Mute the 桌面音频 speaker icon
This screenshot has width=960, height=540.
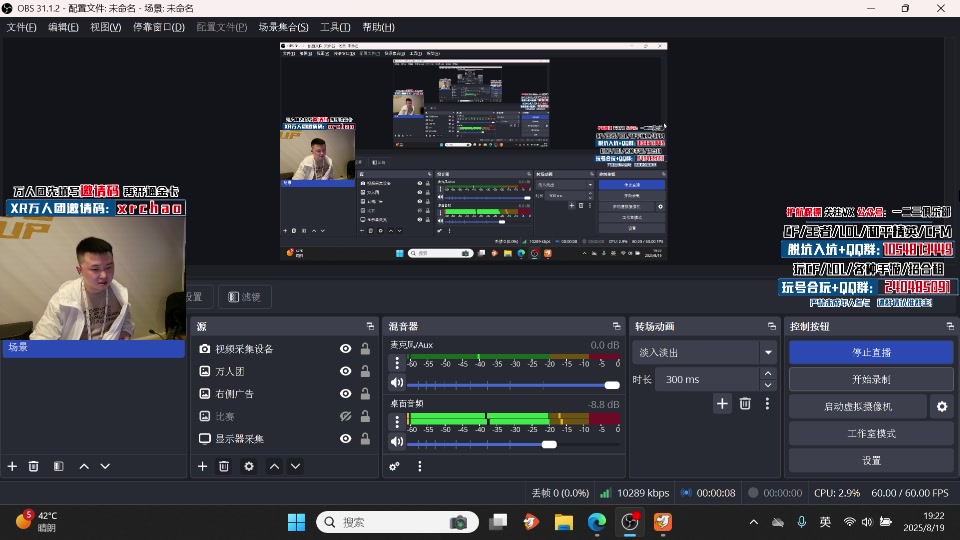click(x=397, y=441)
